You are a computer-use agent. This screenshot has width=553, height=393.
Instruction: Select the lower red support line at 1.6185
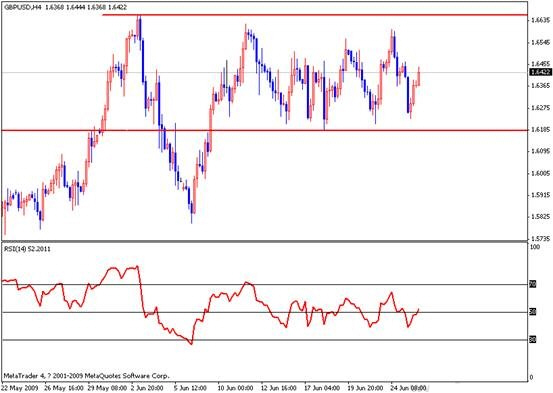(x=265, y=131)
